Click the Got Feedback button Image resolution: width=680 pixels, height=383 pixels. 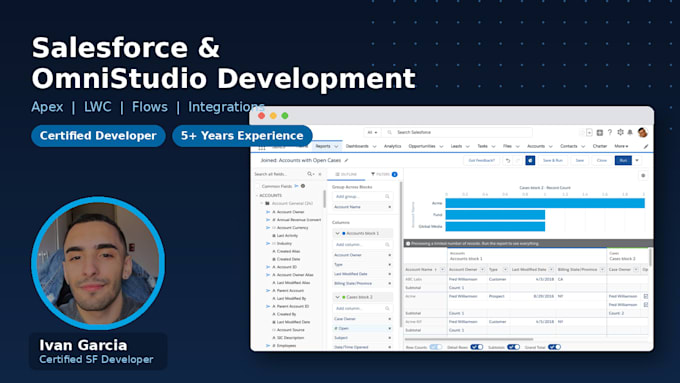[481, 160]
